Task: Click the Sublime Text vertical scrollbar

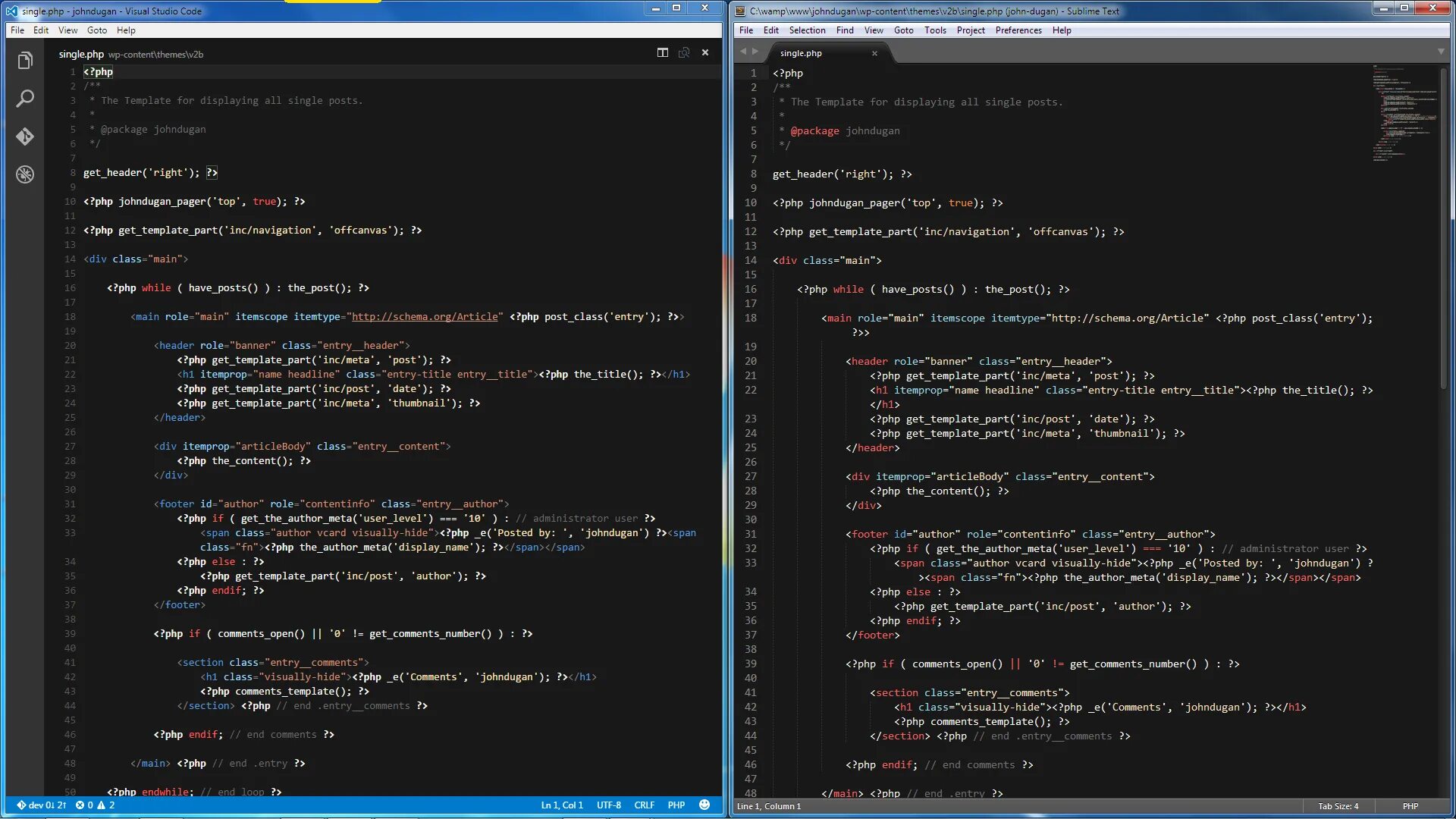Action: pos(1444,227)
